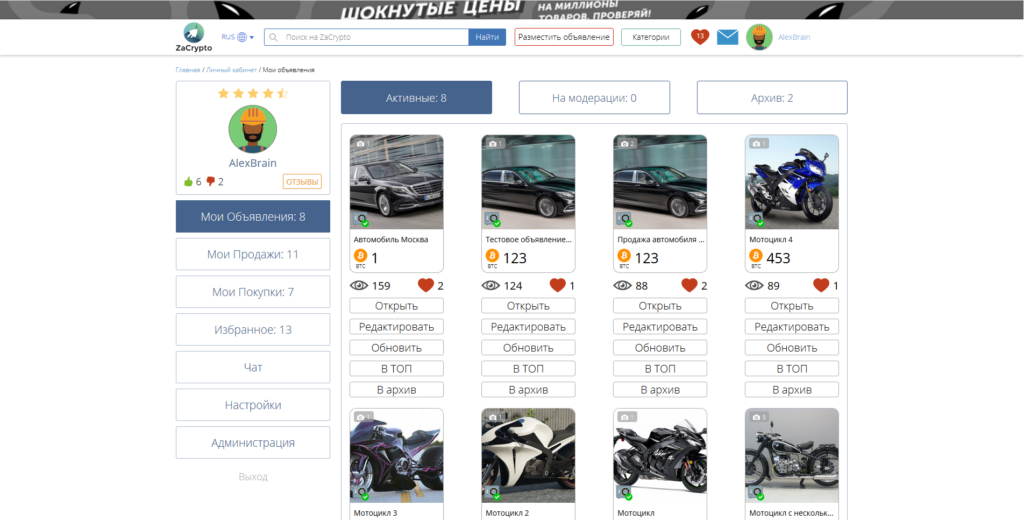Click the Bitcoin icon on Автомобиль Москва
1024x520 pixels.
360,255
